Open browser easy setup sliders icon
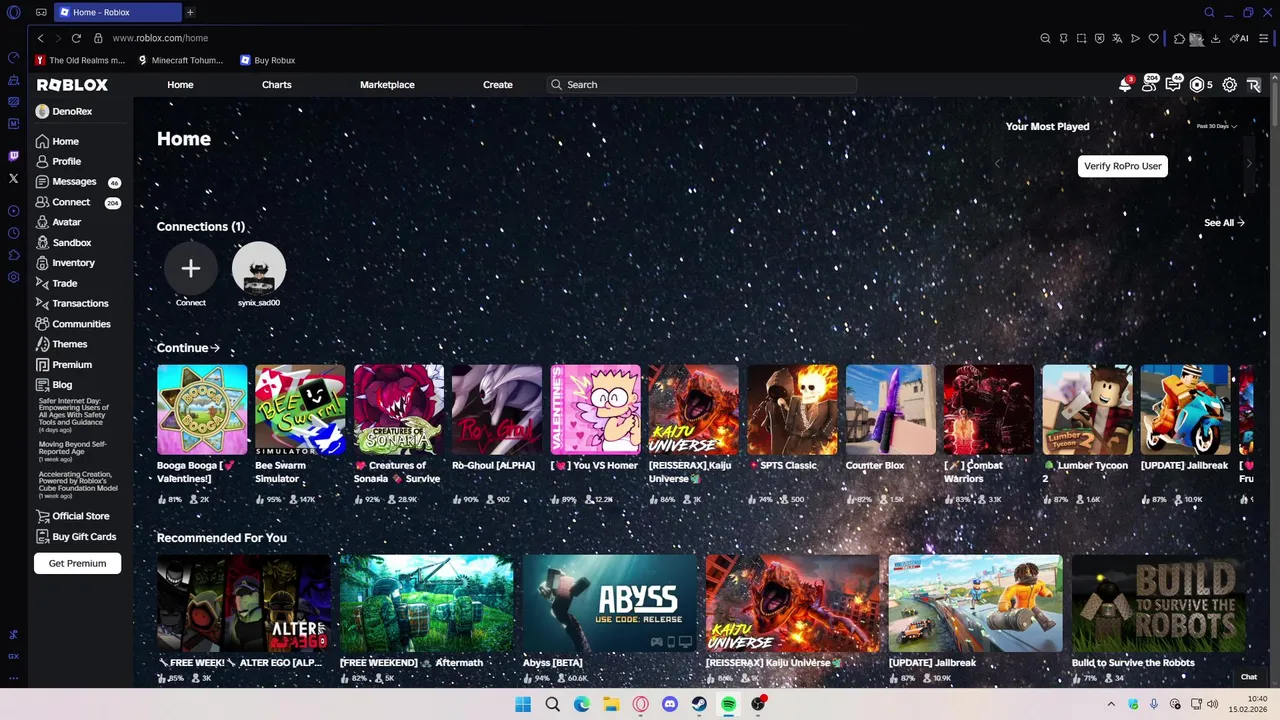 1265,38
